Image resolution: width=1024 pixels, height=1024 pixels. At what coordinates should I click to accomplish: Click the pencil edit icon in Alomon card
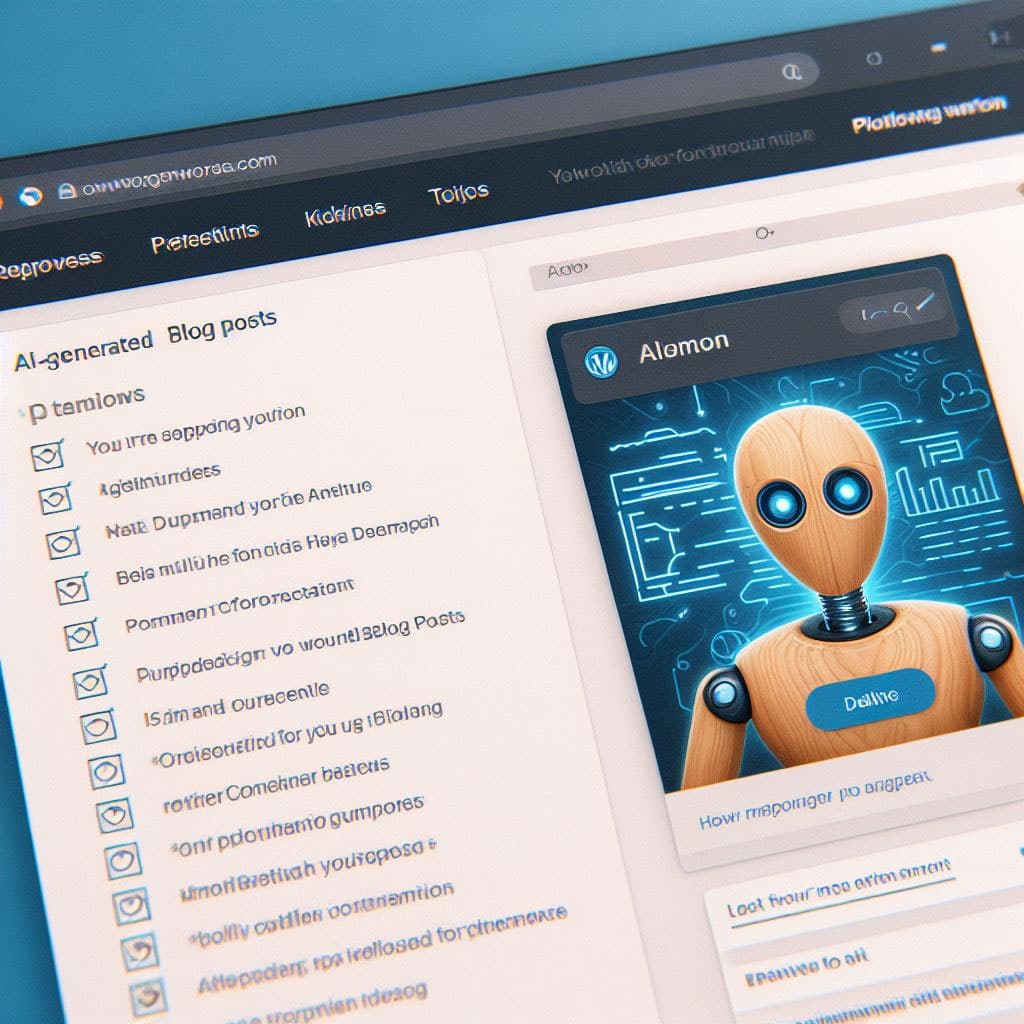[x=922, y=303]
